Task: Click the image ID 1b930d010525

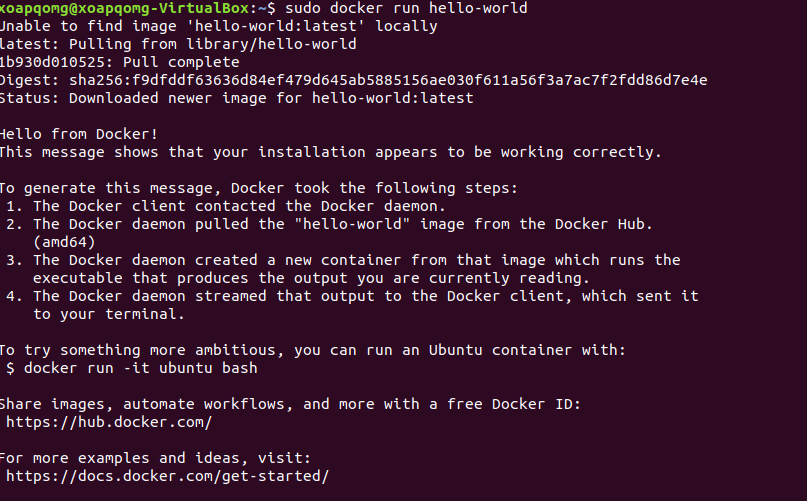Action: pos(56,62)
